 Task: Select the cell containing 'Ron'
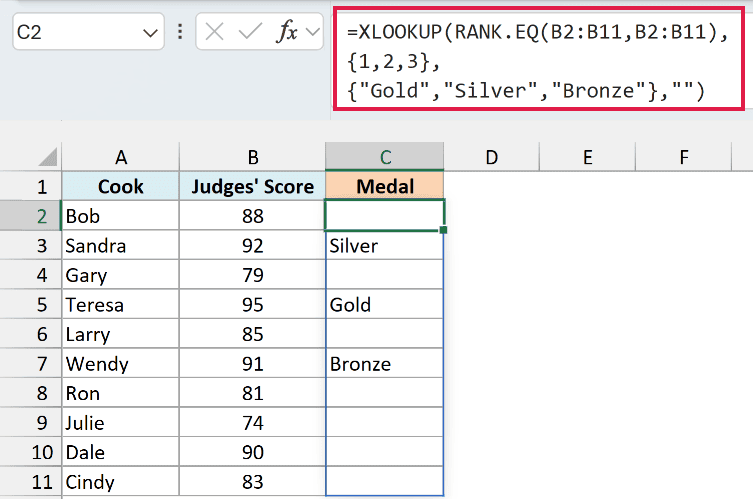click(x=121, y=393)
